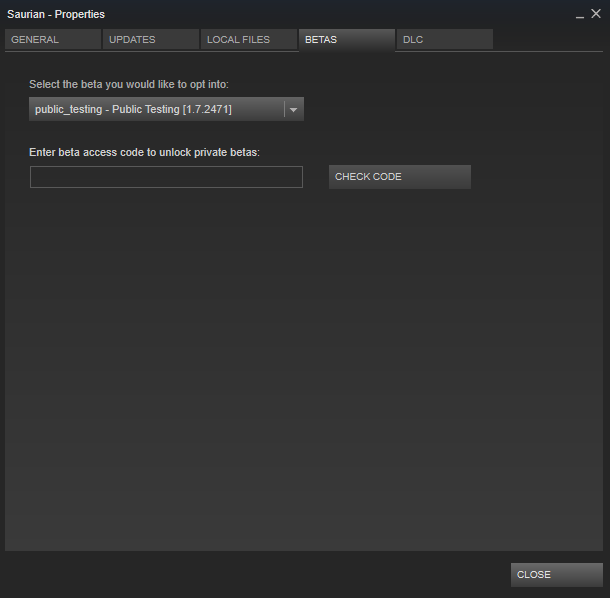Switch to the GENERAL tab
This screenshot has width=610, height=598.
click(x=53, y=39)
